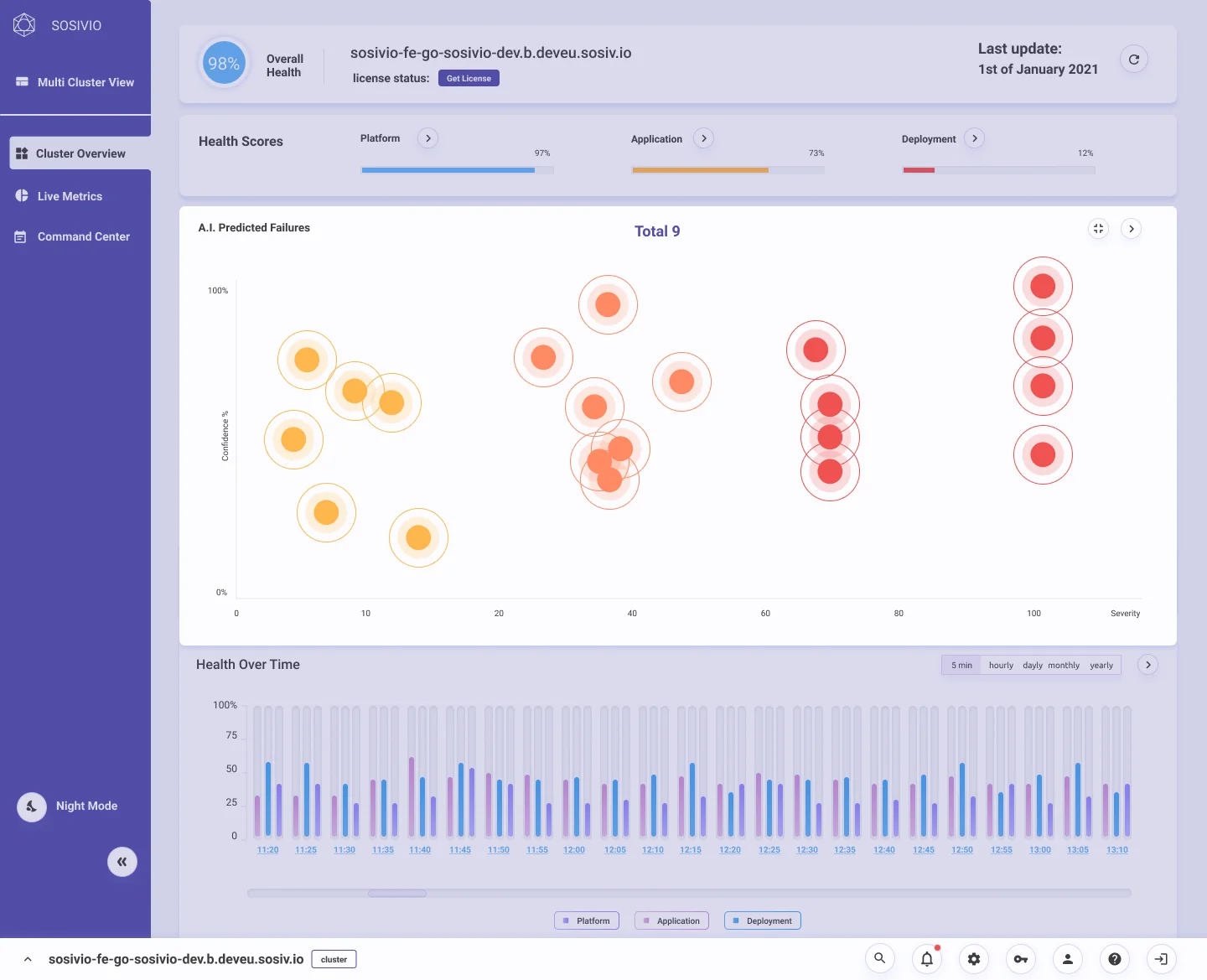Image resolution: width=1207 pixels, height=980 pixels.
Task: Select the 5 min time range
Action: [x=961, y=665]
